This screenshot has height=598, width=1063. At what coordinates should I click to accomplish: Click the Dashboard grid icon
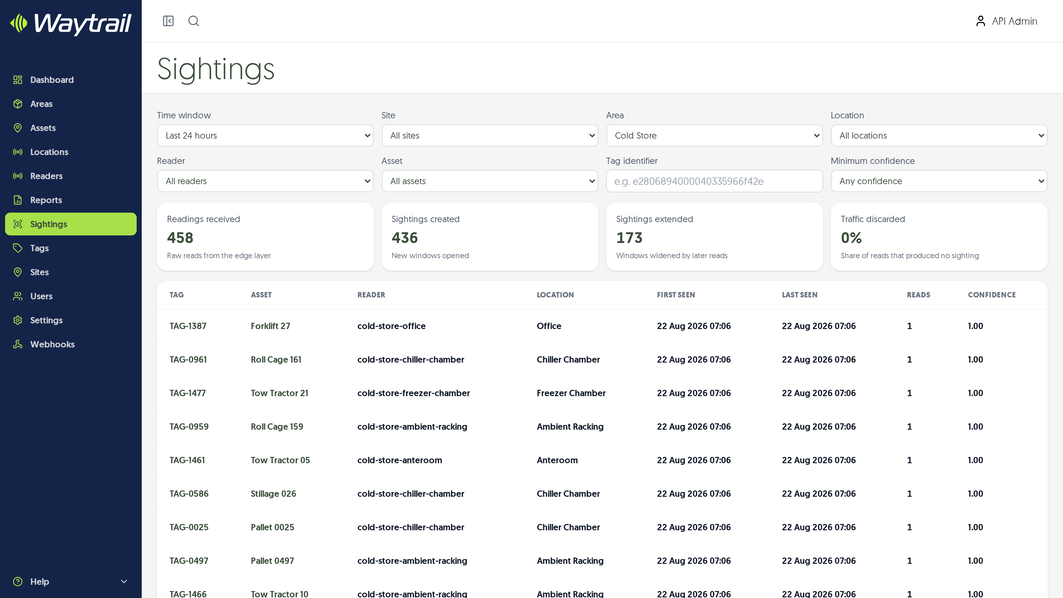(x=18, y=80)
